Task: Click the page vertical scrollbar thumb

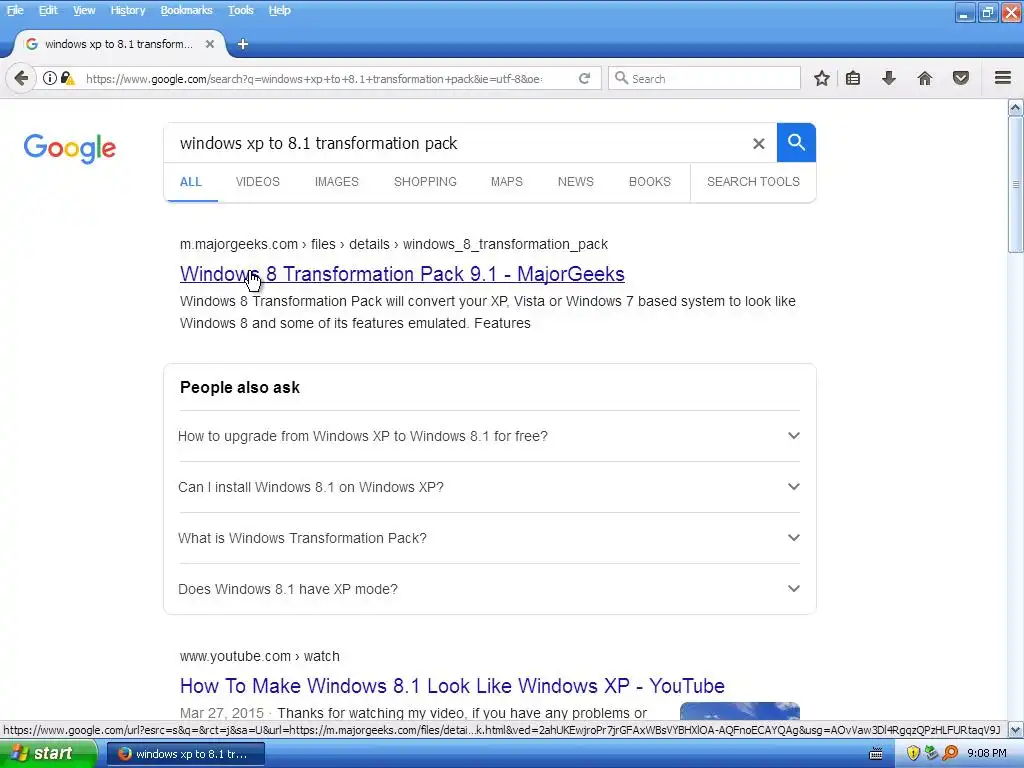Action: tap(1016, 184)
